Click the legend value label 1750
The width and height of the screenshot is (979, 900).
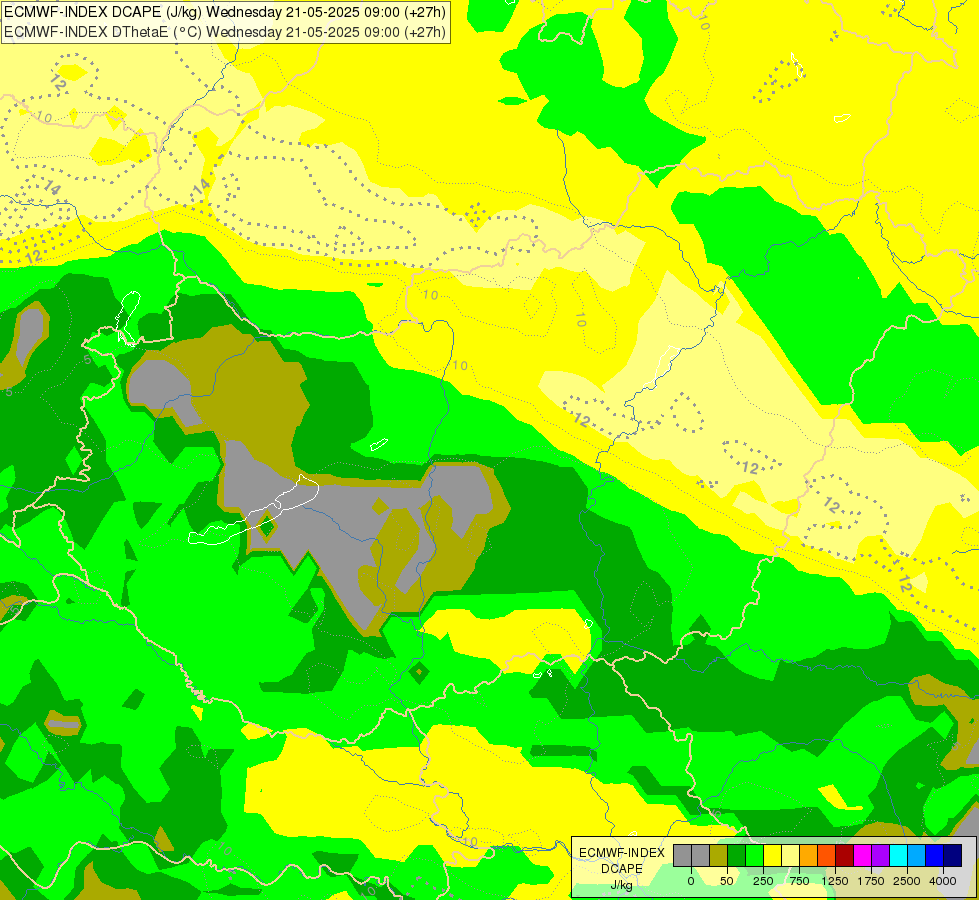coord(871,881)
